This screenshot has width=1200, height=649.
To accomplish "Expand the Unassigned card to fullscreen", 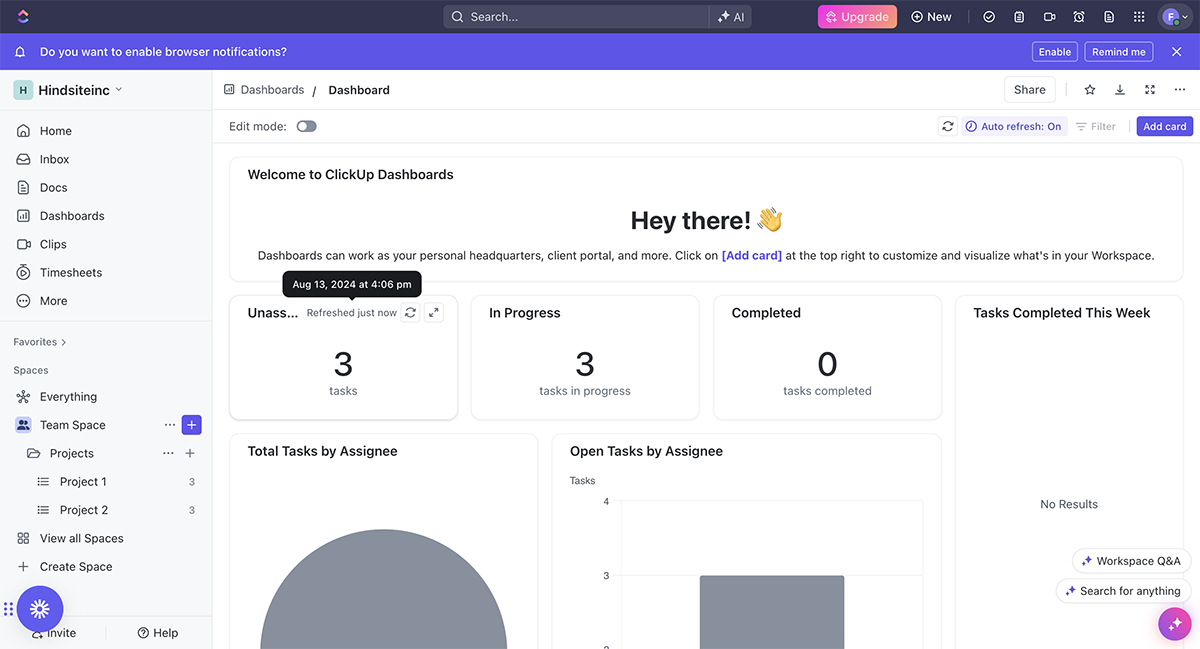I will [433, 313].
